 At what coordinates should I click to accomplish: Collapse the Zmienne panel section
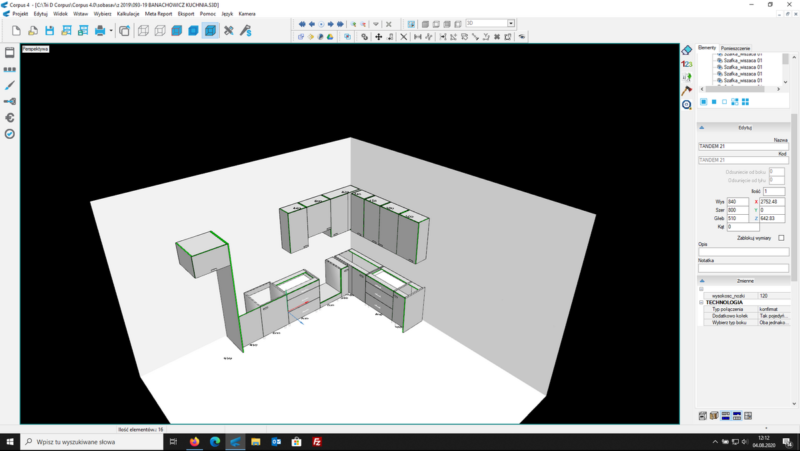point(703,281)
